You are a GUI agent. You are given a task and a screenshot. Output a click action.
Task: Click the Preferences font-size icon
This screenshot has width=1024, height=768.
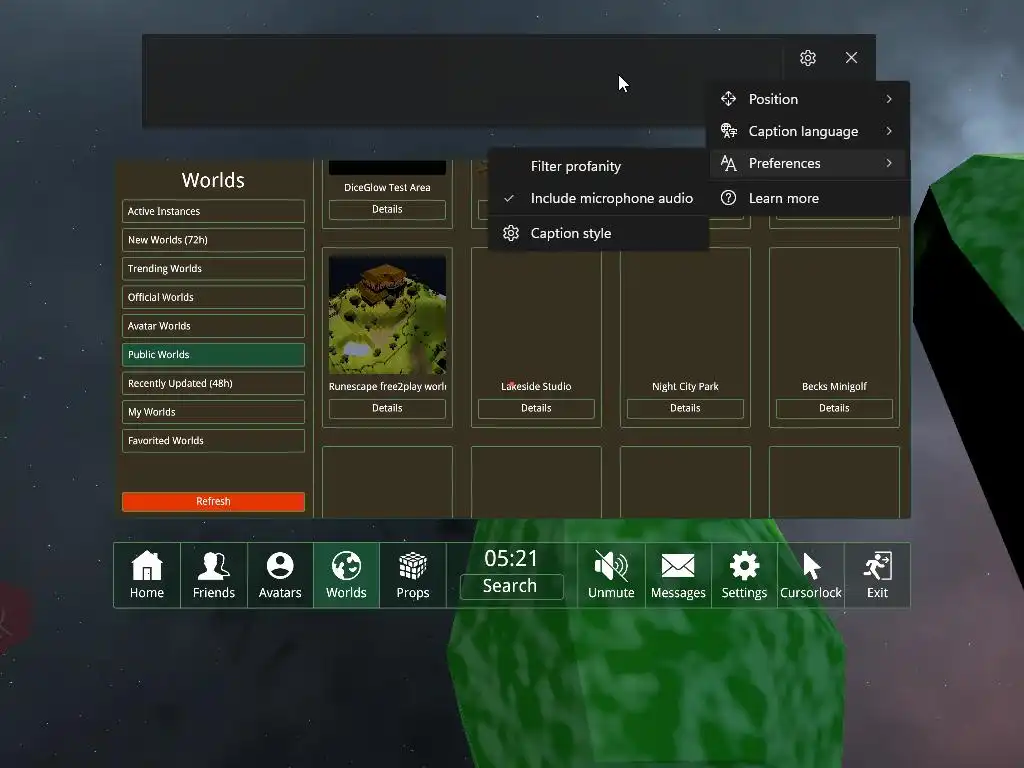(x=728, y=163)
